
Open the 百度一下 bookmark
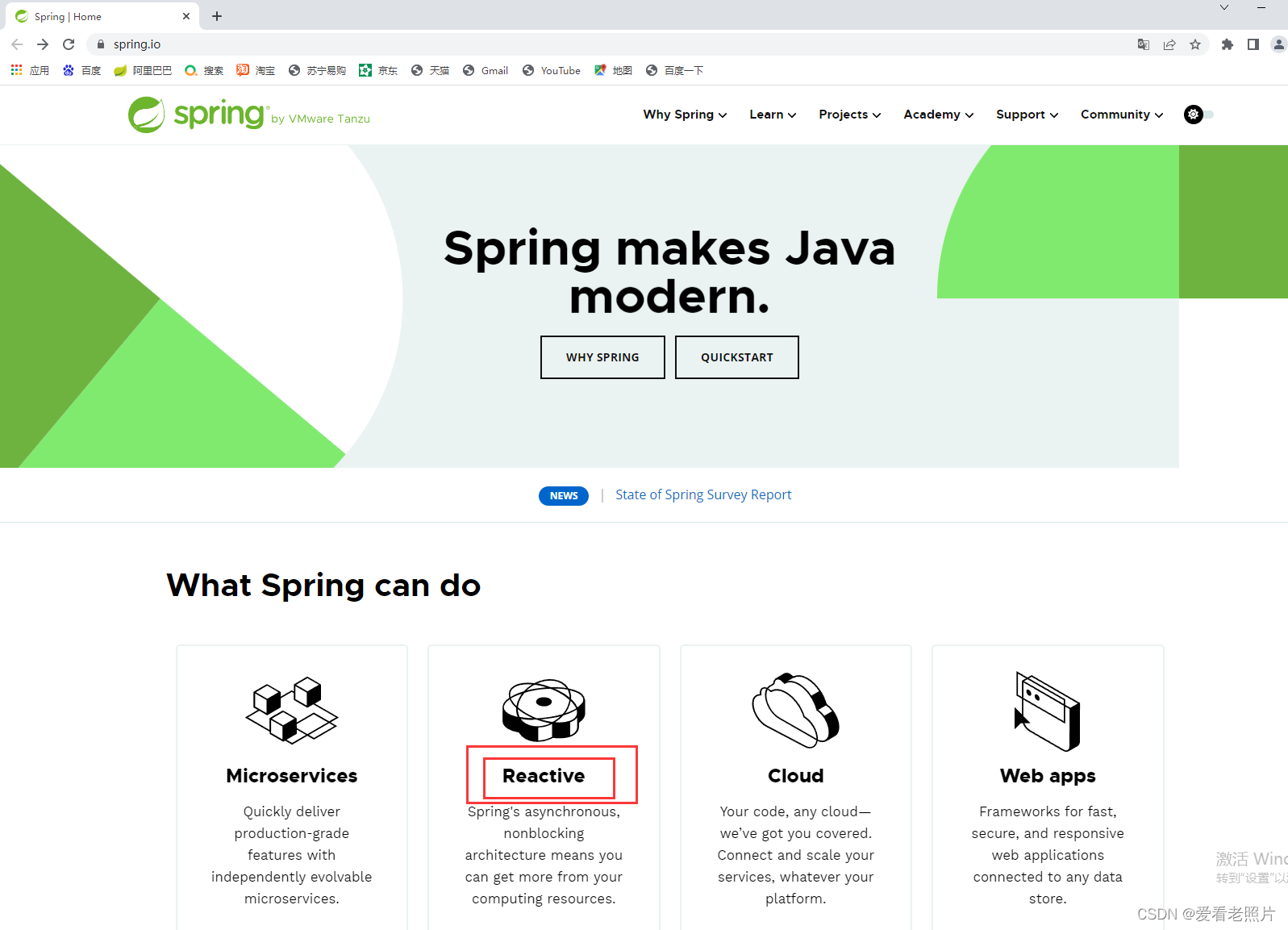(674, 70)
